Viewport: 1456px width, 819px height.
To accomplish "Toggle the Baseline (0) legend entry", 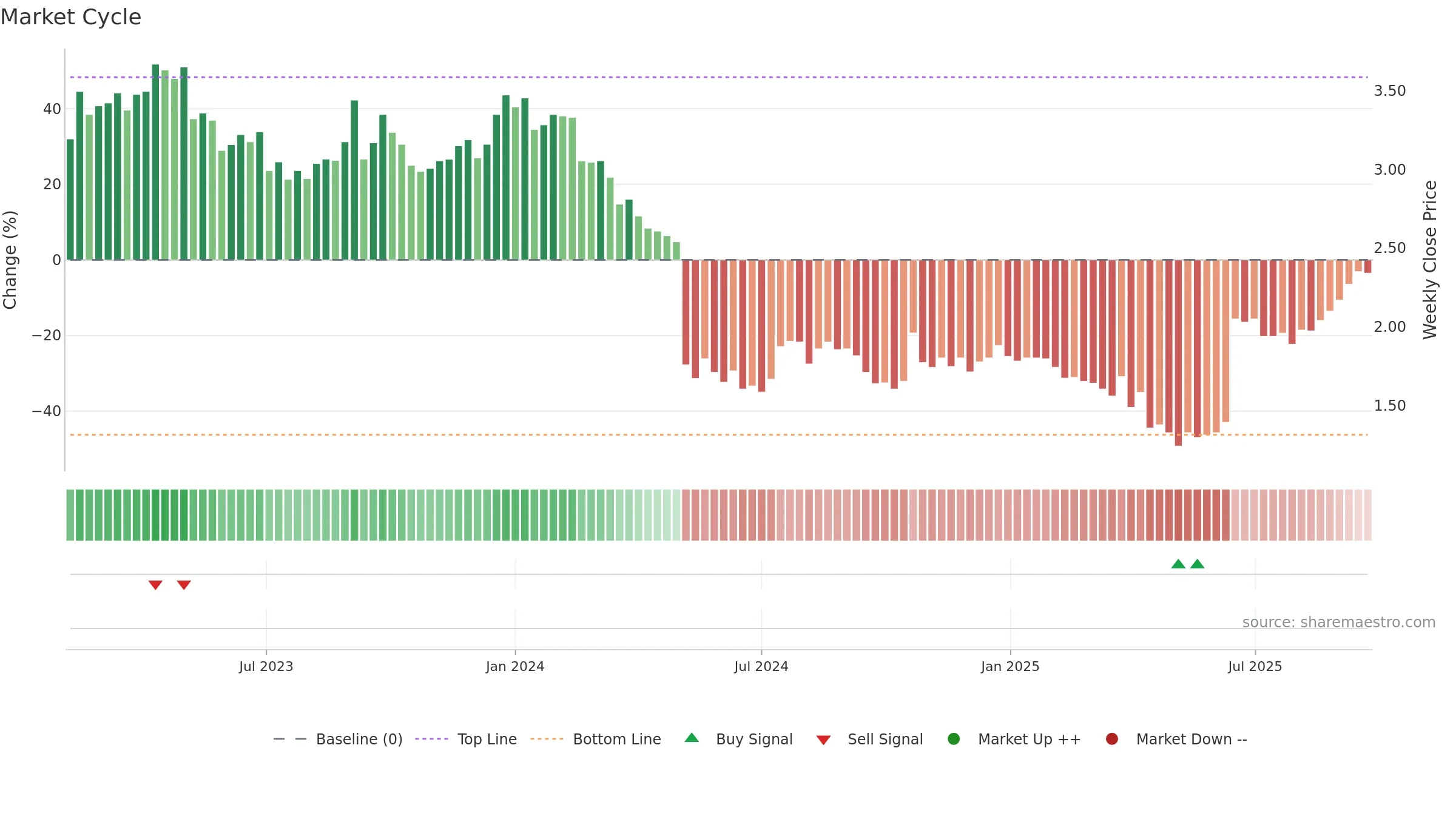I will 338,739.
